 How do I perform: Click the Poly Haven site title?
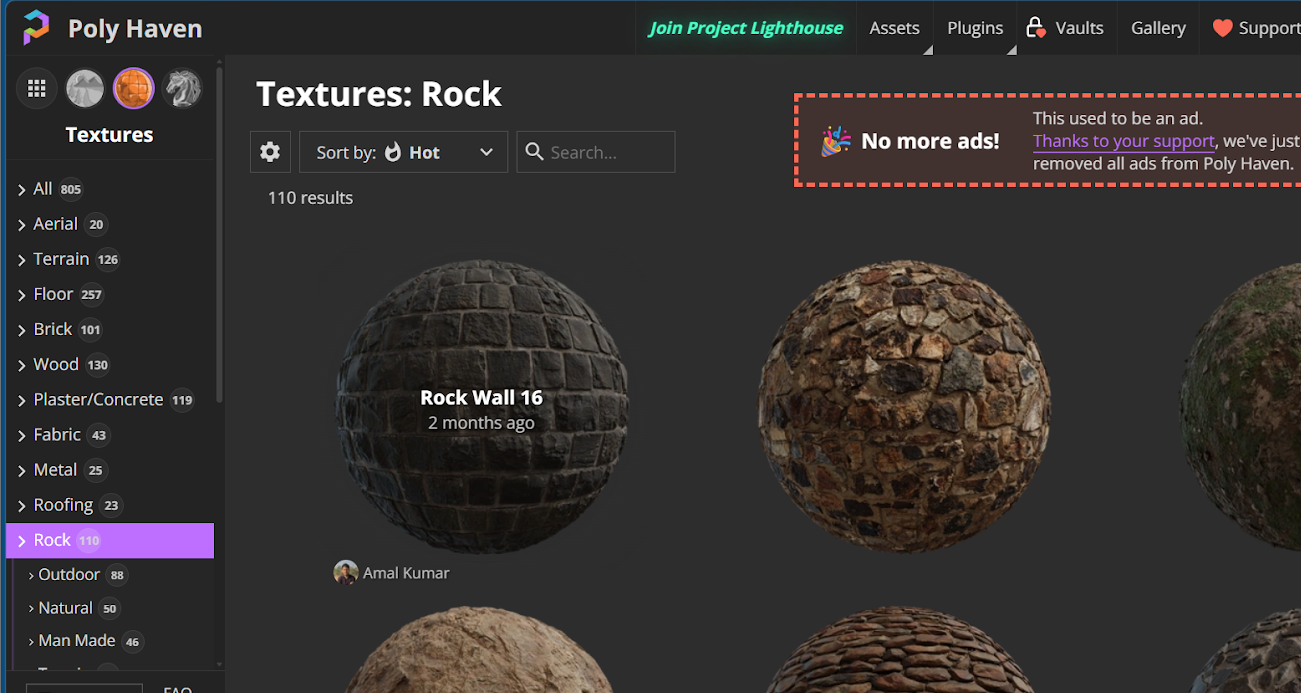click(x=135, y=28)
